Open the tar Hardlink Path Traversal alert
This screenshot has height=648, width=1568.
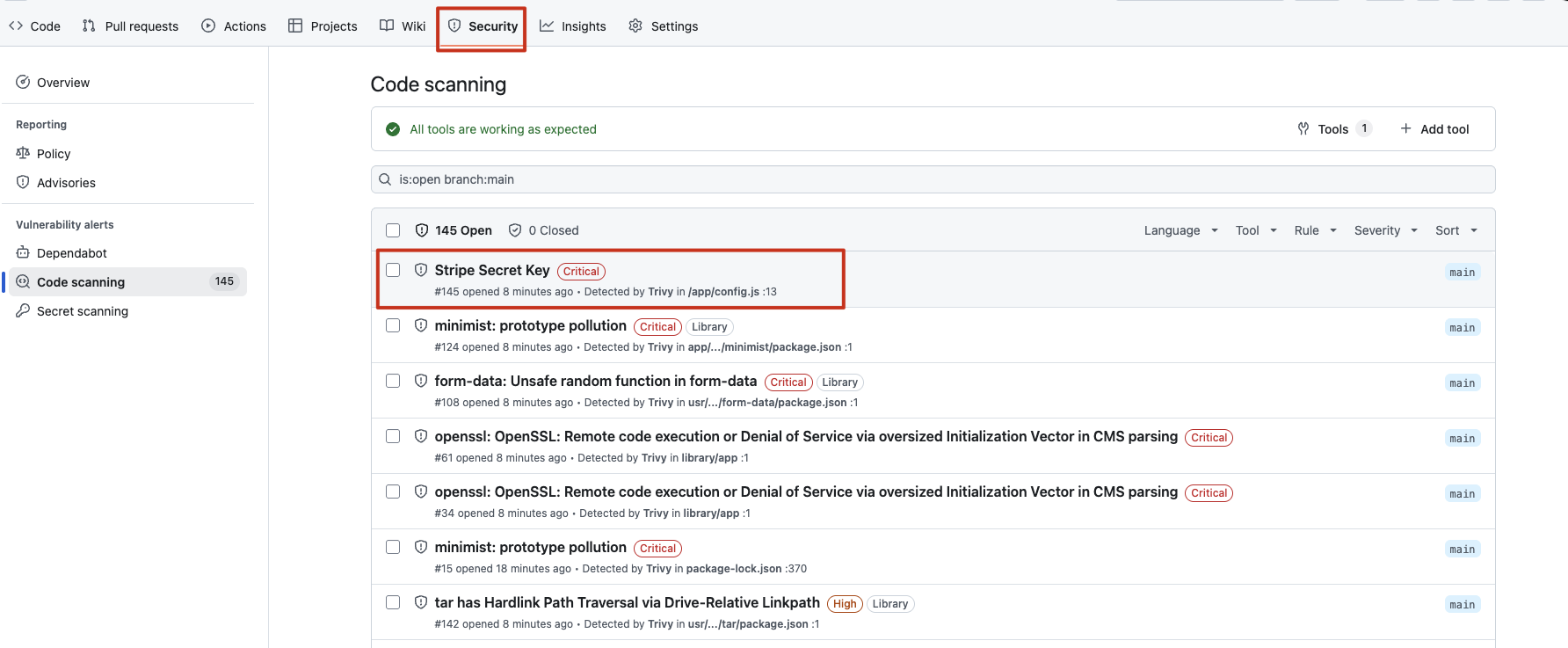coord(627,603)
